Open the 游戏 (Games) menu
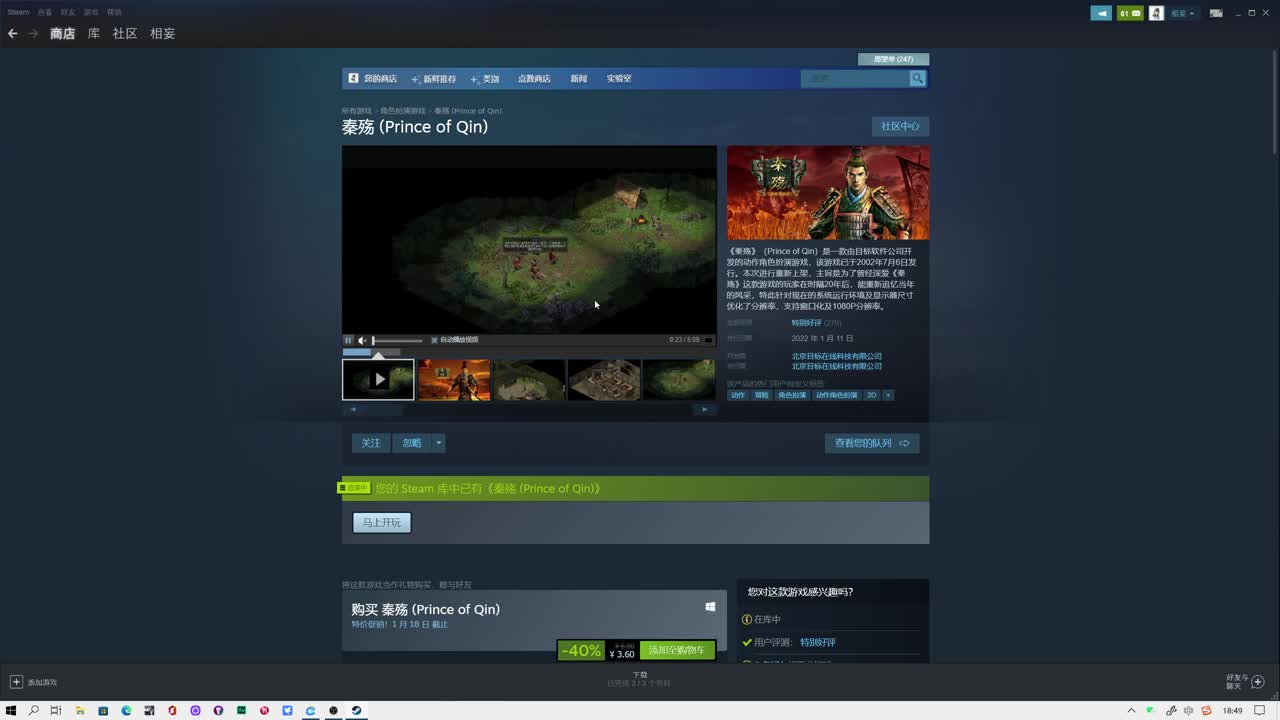This screenshot has height=720, width=1280. pyautogui.click(x=91, y=12)
